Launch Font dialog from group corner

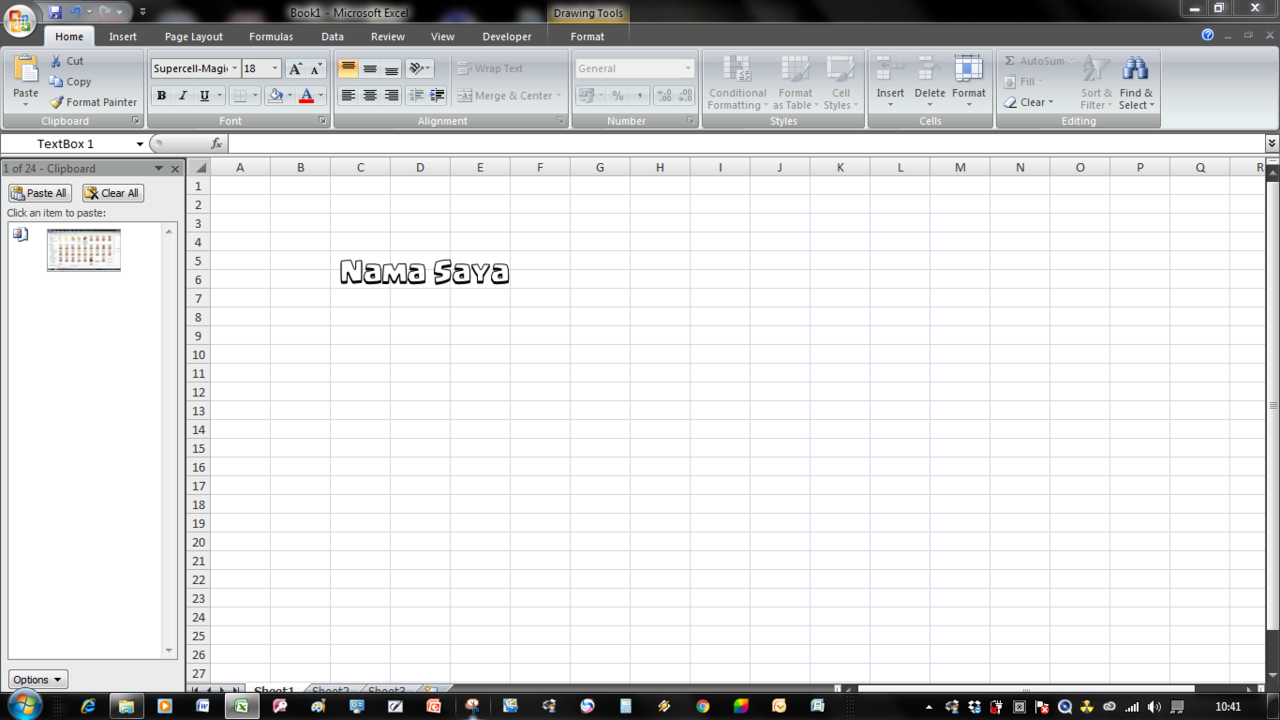(x=322, y=121)
